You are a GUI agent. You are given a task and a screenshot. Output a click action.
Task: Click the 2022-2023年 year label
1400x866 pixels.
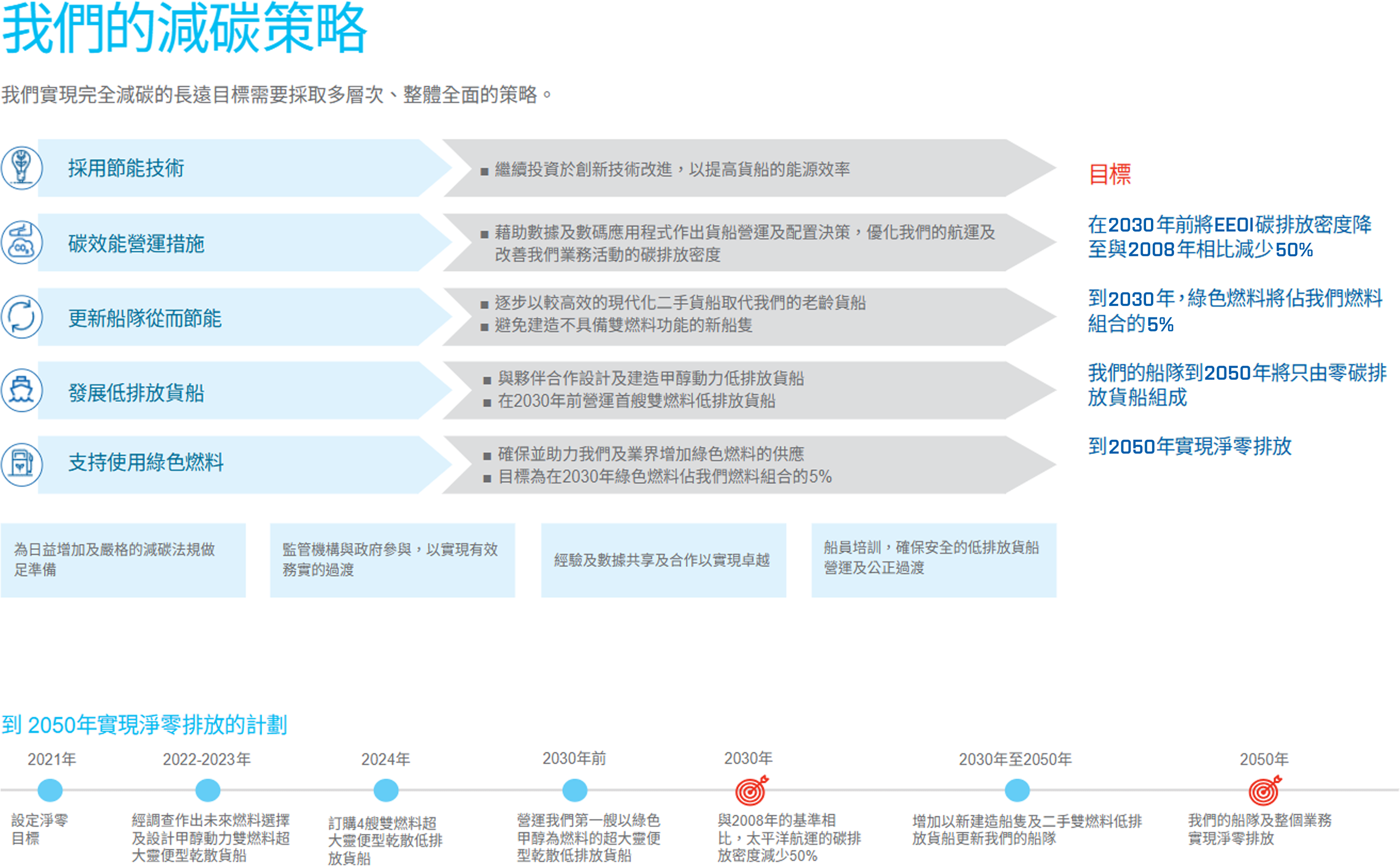tap(207, 759)
